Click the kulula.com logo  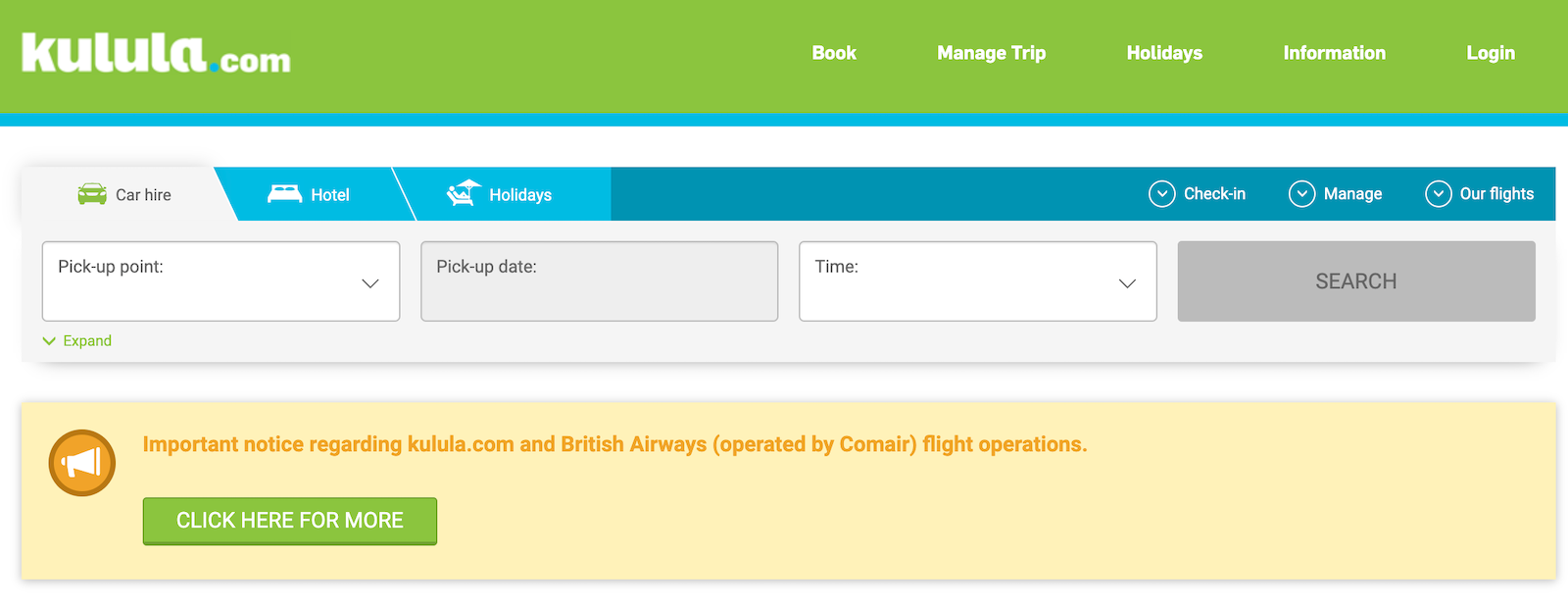tap(154, 56)
